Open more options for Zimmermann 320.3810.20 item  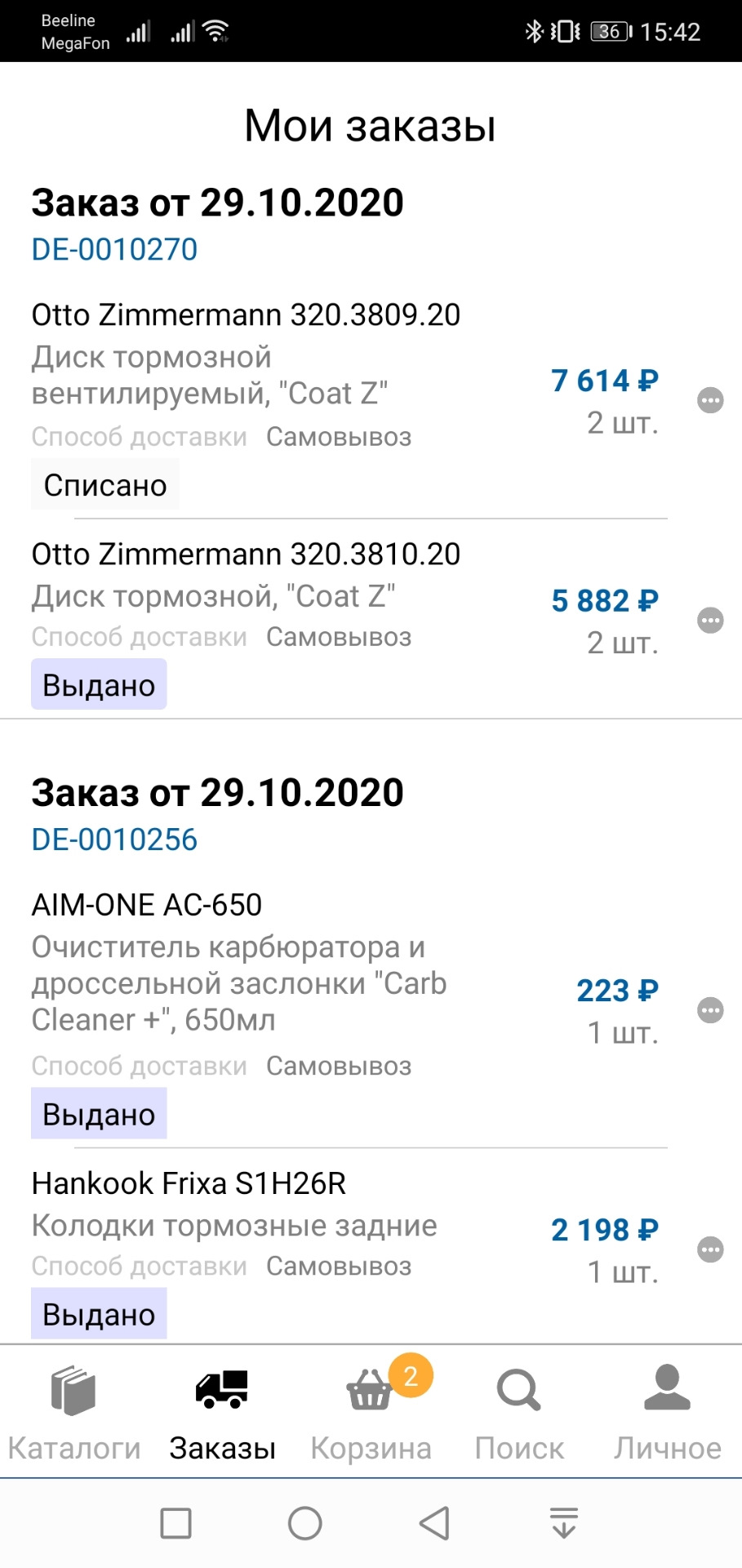pos(710,621)
